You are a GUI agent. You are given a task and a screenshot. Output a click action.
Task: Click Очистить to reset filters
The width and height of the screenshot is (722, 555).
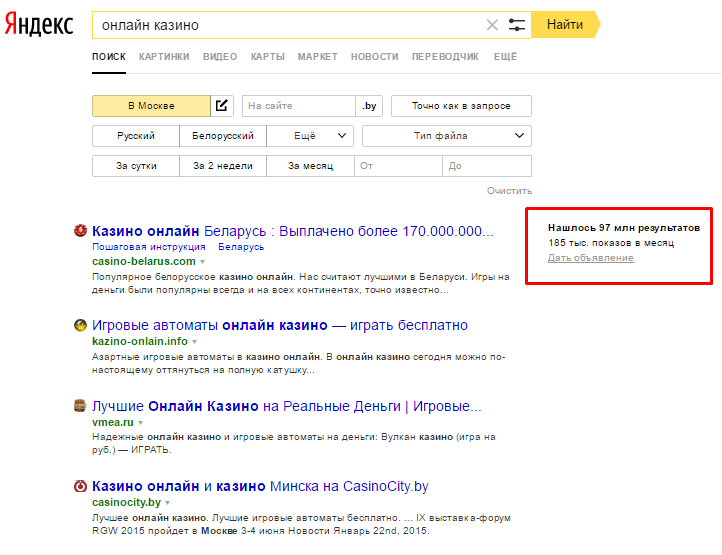509,191
